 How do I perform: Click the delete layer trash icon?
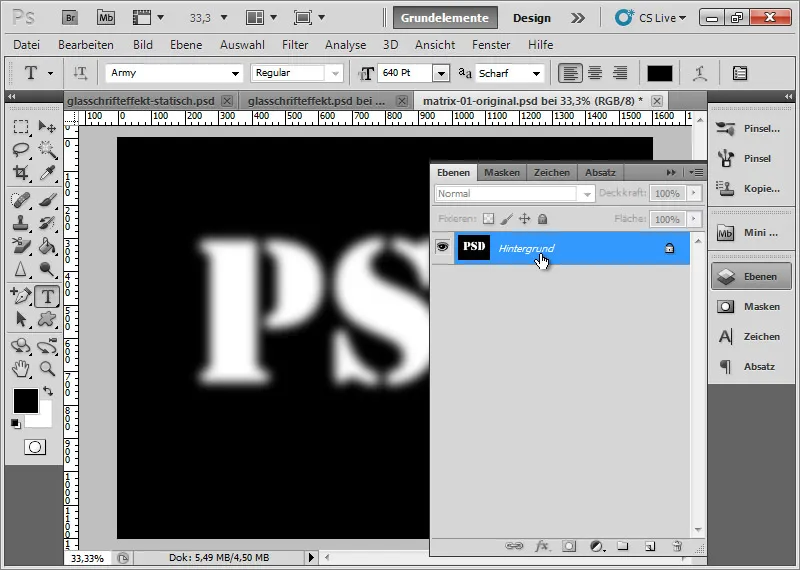[x=677, y=546]
